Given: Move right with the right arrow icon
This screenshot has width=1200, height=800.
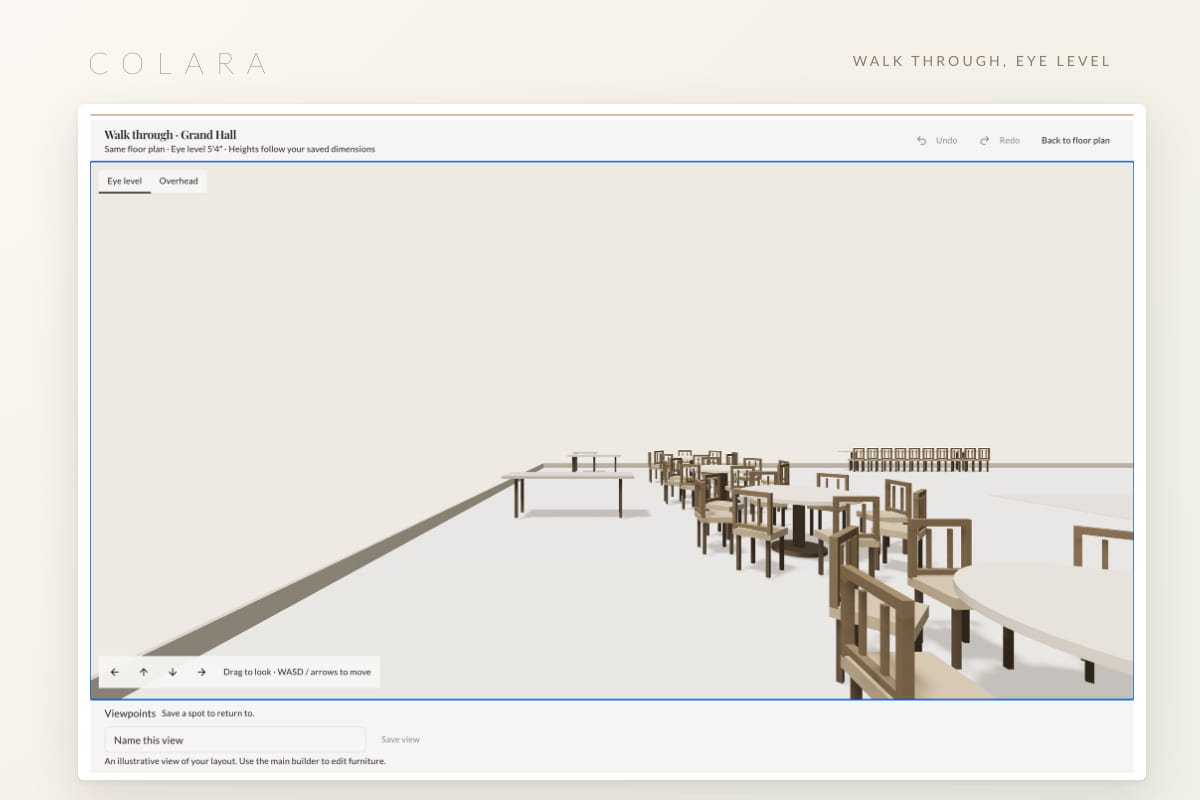Looking at the screenshot, I should pos(202,672).
